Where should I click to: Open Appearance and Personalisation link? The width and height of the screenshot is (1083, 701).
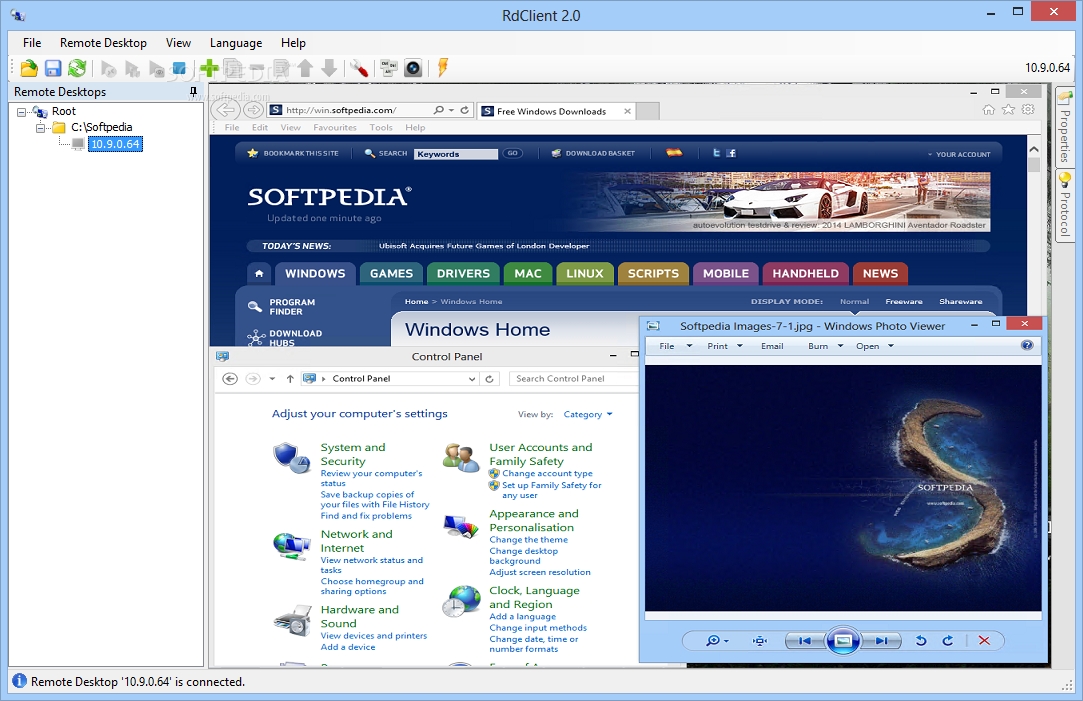click(534, 521)
